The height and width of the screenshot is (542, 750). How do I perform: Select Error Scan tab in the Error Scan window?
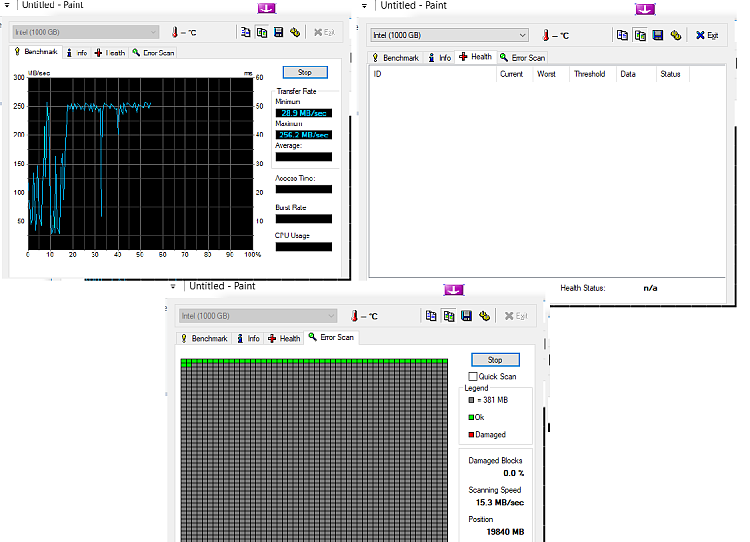coord(331,337)
